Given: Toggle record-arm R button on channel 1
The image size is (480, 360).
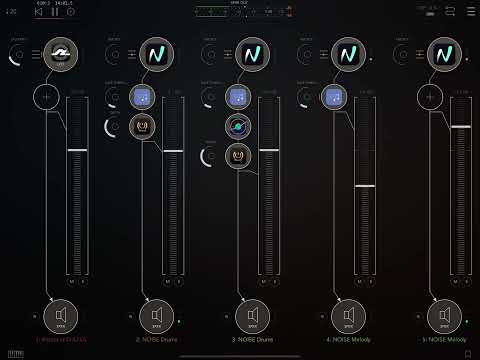Looking at the screenshot, I should [35, 316].
